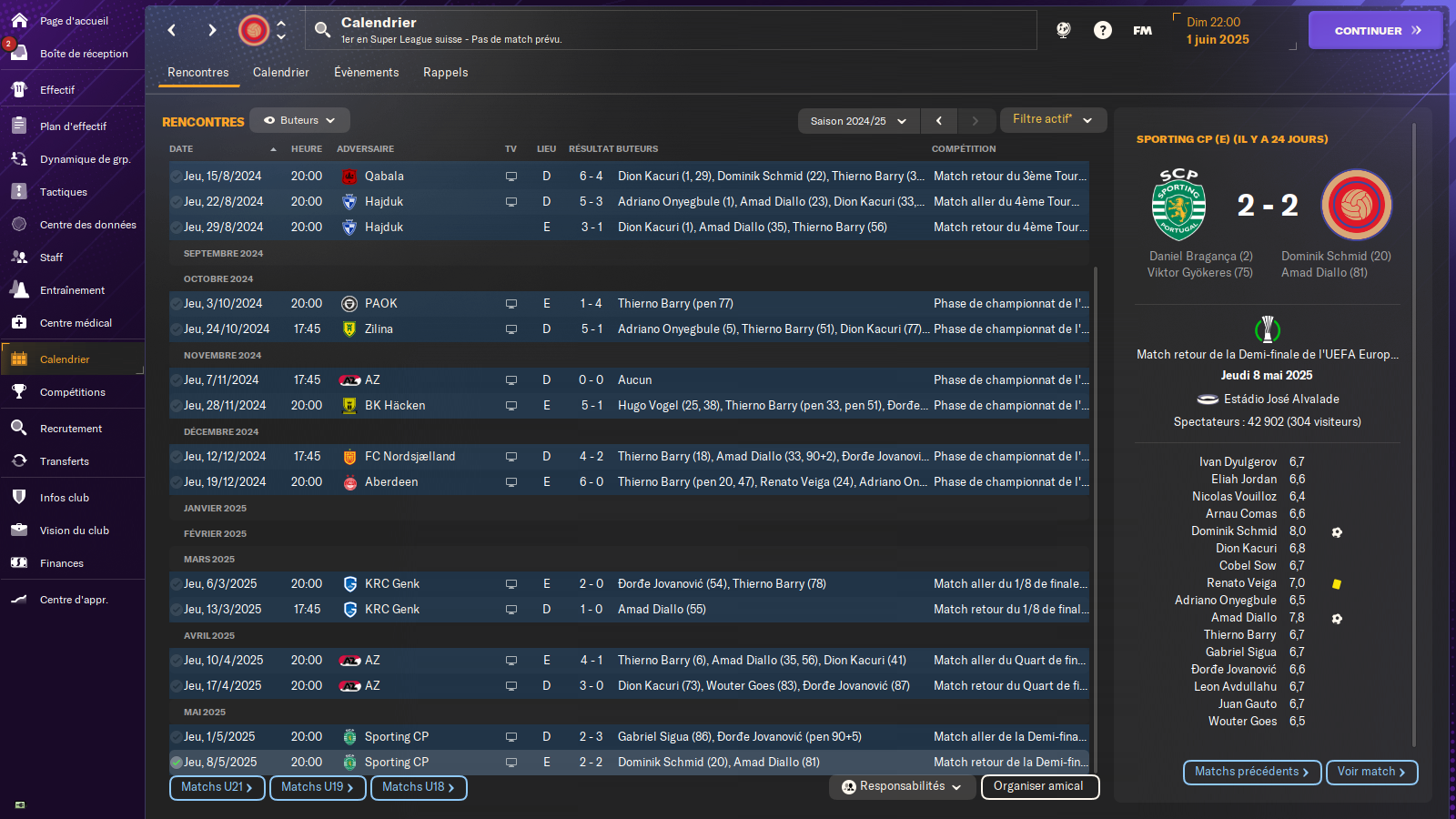Click the Centre médical icon
Image resolution: width=1456 pixels, height=819 pixels.
pos(19,323)
